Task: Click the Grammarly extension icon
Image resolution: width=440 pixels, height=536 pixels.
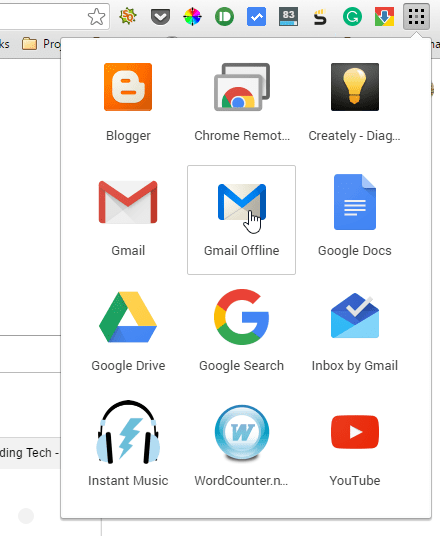Action: pyautogui.click(x=352, y=16)
